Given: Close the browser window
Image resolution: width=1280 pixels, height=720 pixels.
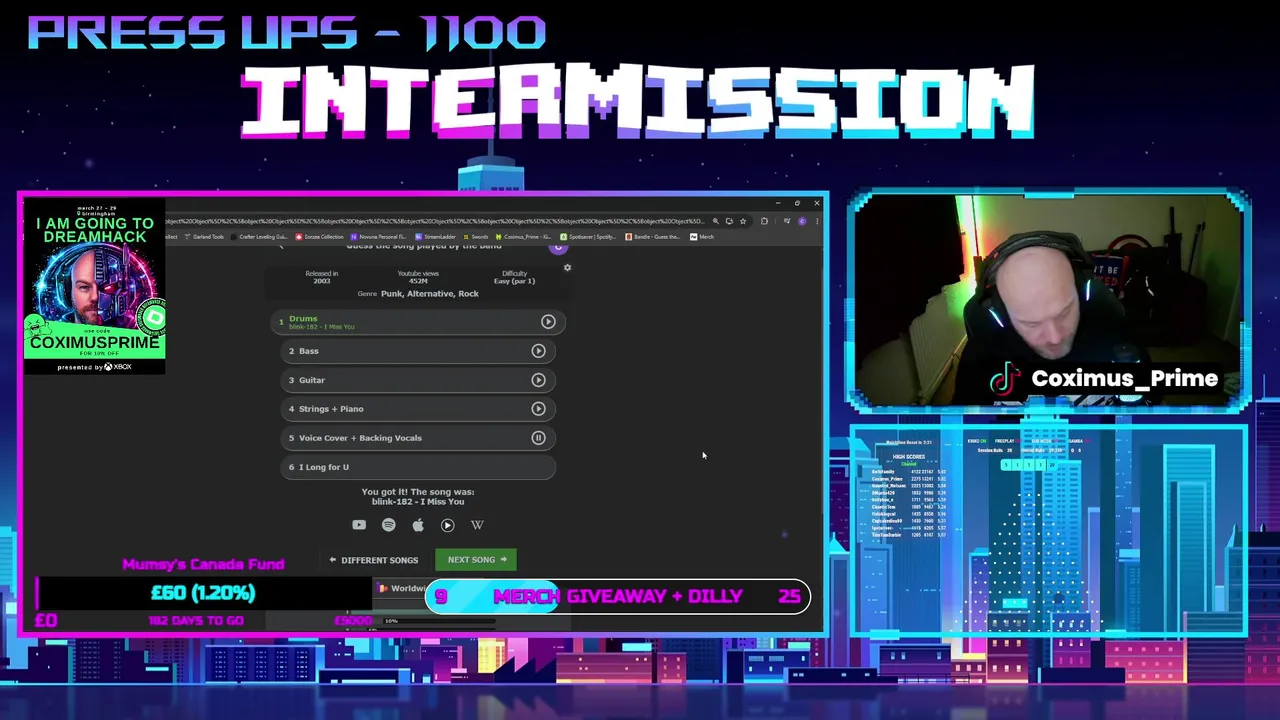Looking at the screenshot, I should [x=816, y=203].
